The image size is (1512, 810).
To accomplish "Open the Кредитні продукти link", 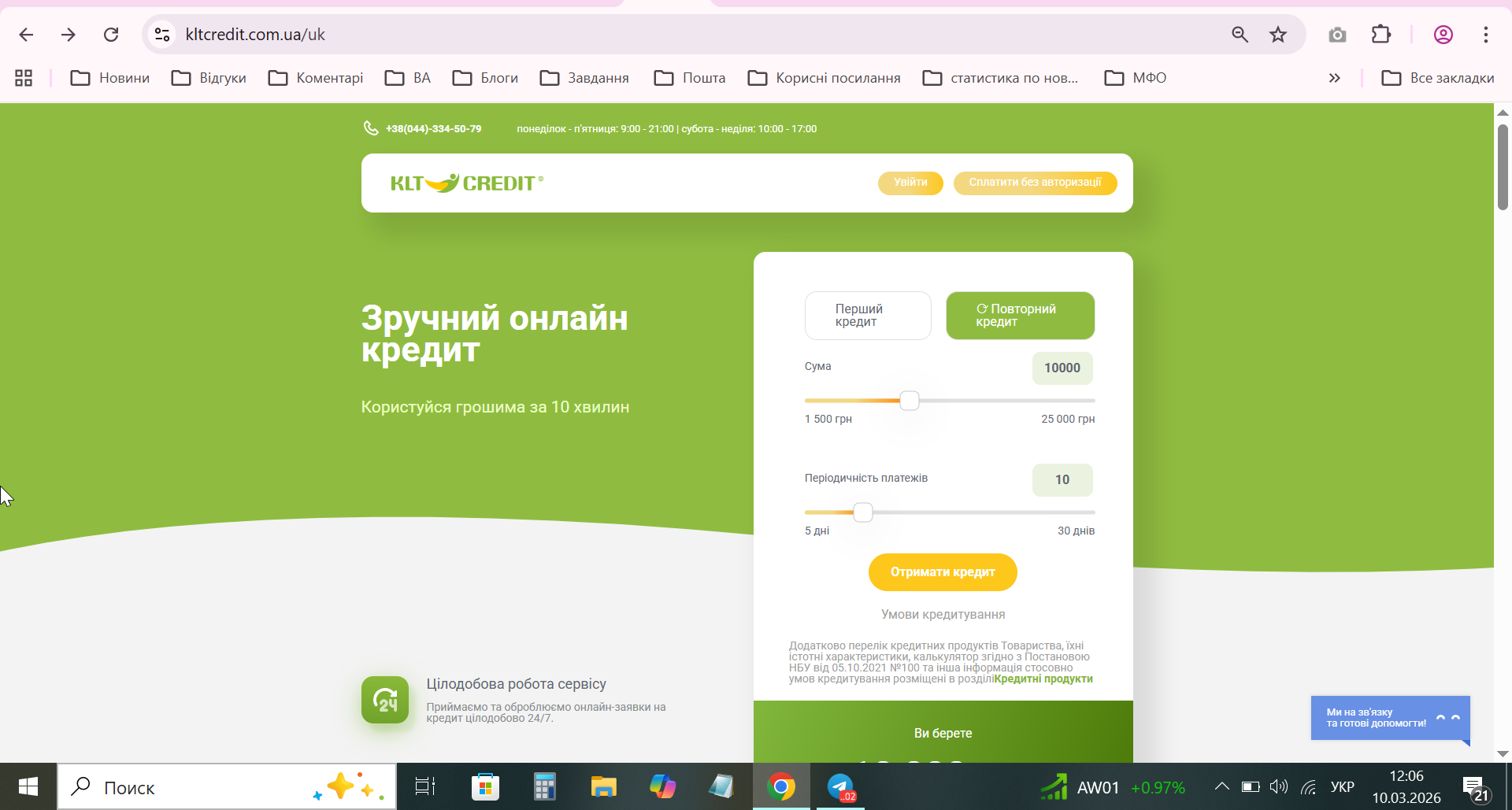I will coord(1043,679).
